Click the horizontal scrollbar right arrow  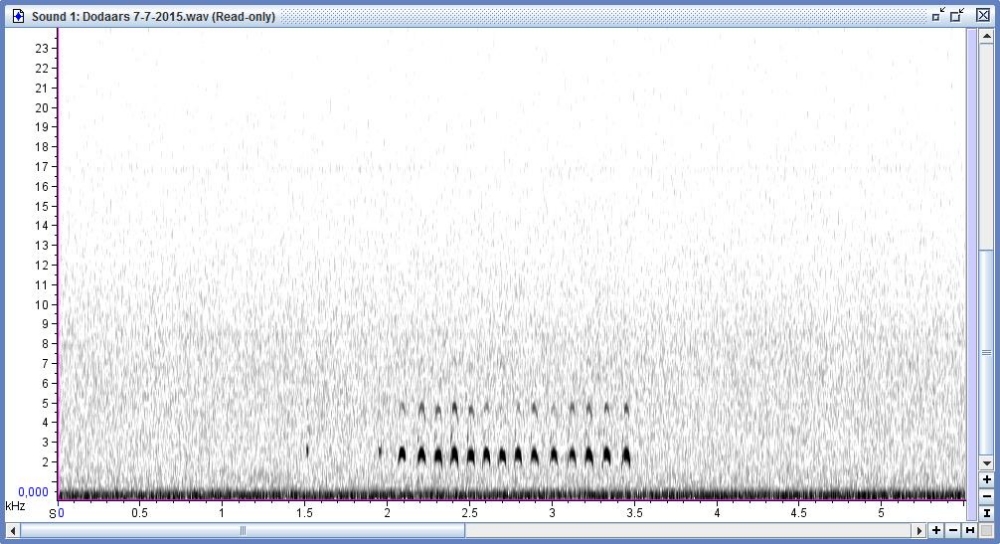click(x=919, y=531)
